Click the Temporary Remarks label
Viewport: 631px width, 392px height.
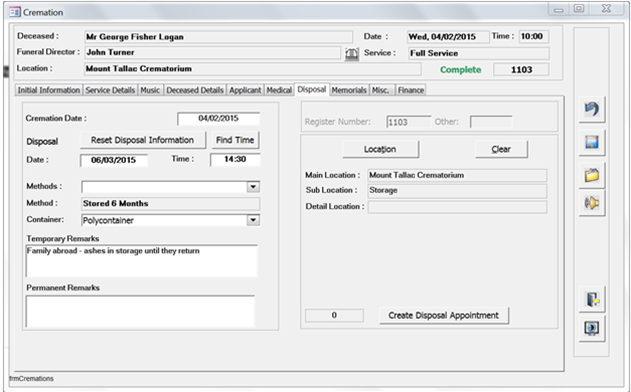pos(63,239)
